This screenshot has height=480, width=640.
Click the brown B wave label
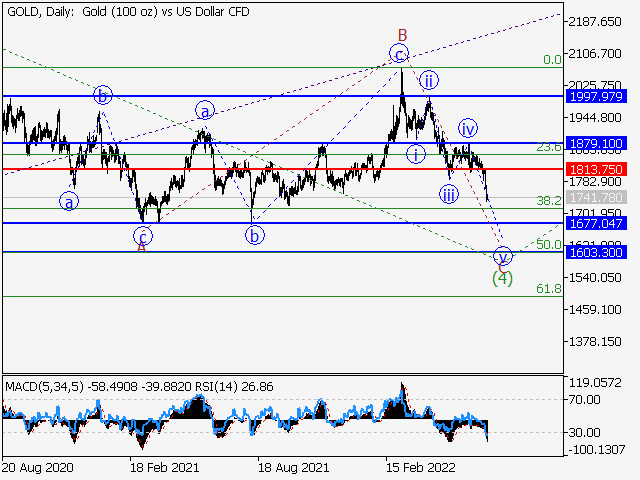click(x=402, y=34)
